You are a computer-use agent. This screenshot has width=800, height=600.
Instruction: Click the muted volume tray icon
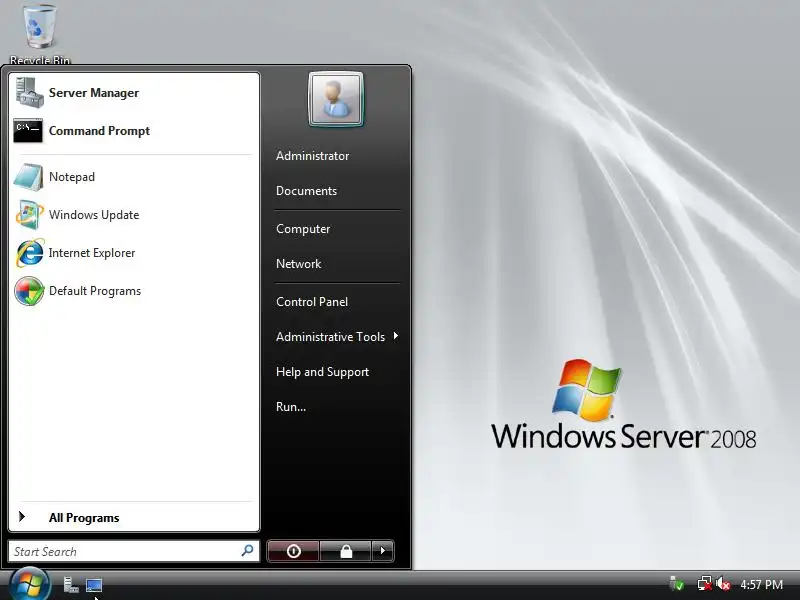[x=723, y=584]
